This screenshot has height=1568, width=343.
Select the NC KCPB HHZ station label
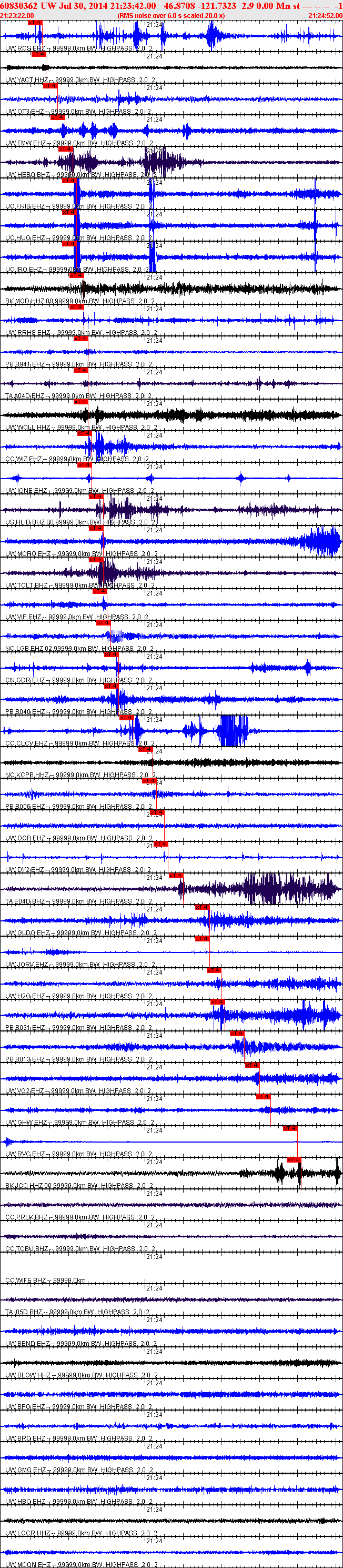[x=80, y=775]
